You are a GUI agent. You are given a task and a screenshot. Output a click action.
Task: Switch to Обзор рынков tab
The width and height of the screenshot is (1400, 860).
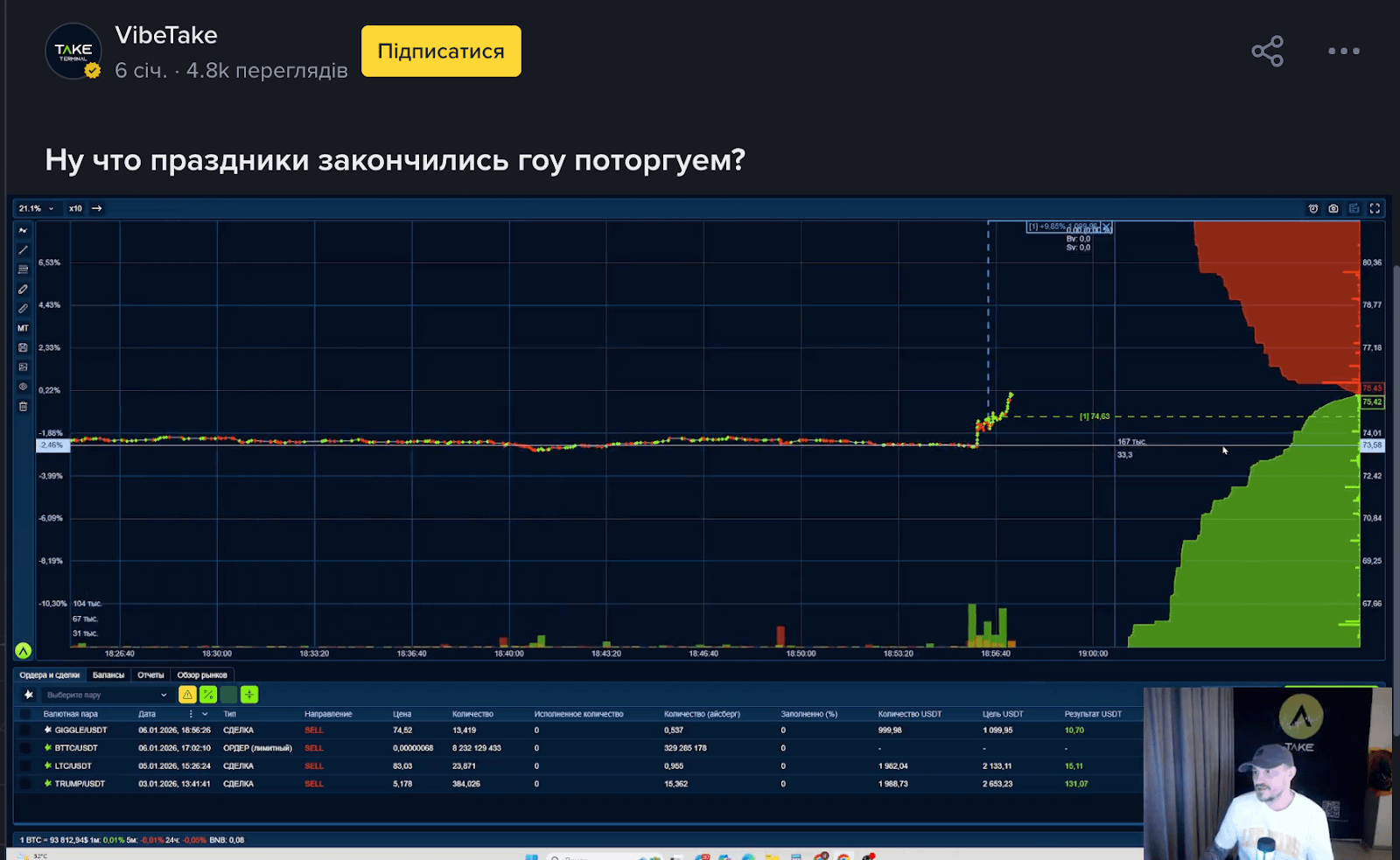pos(202,675)
